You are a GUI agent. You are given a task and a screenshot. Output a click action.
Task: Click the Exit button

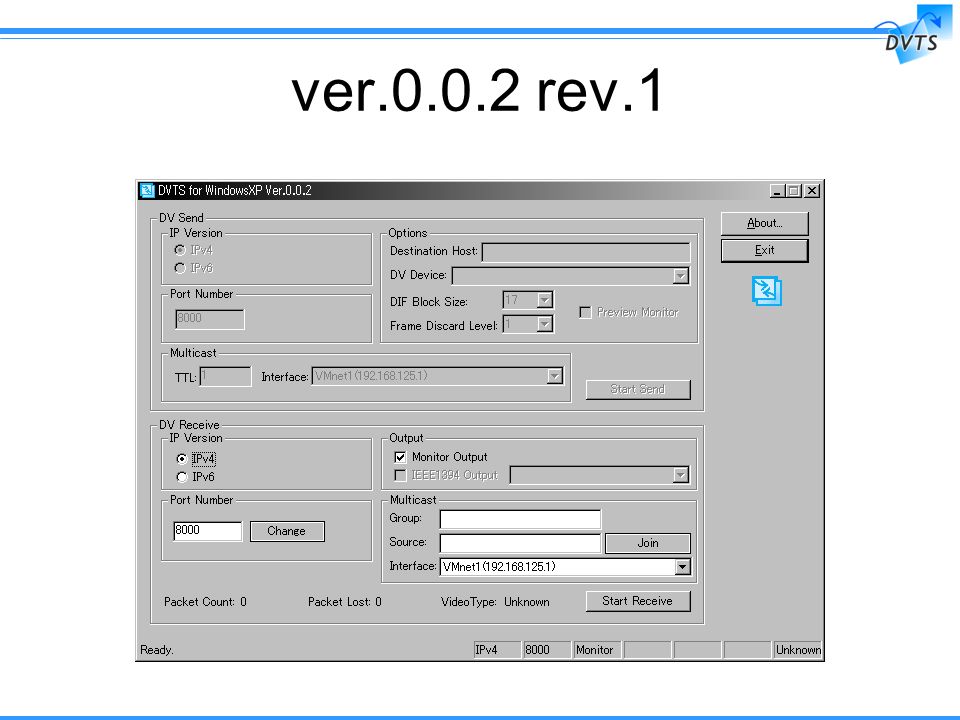(765, 250)
